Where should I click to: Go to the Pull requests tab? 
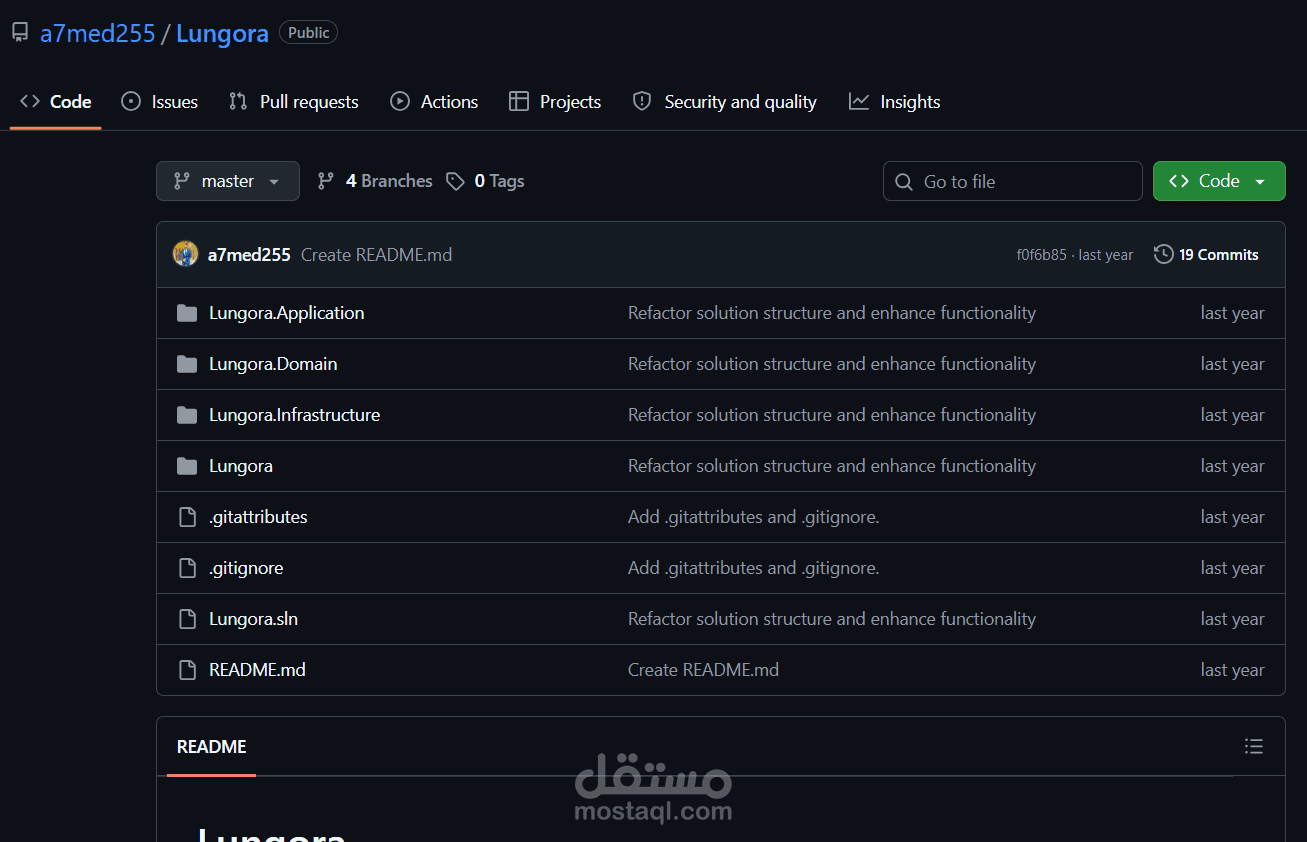pyautogui.click(x=294, y=102)
